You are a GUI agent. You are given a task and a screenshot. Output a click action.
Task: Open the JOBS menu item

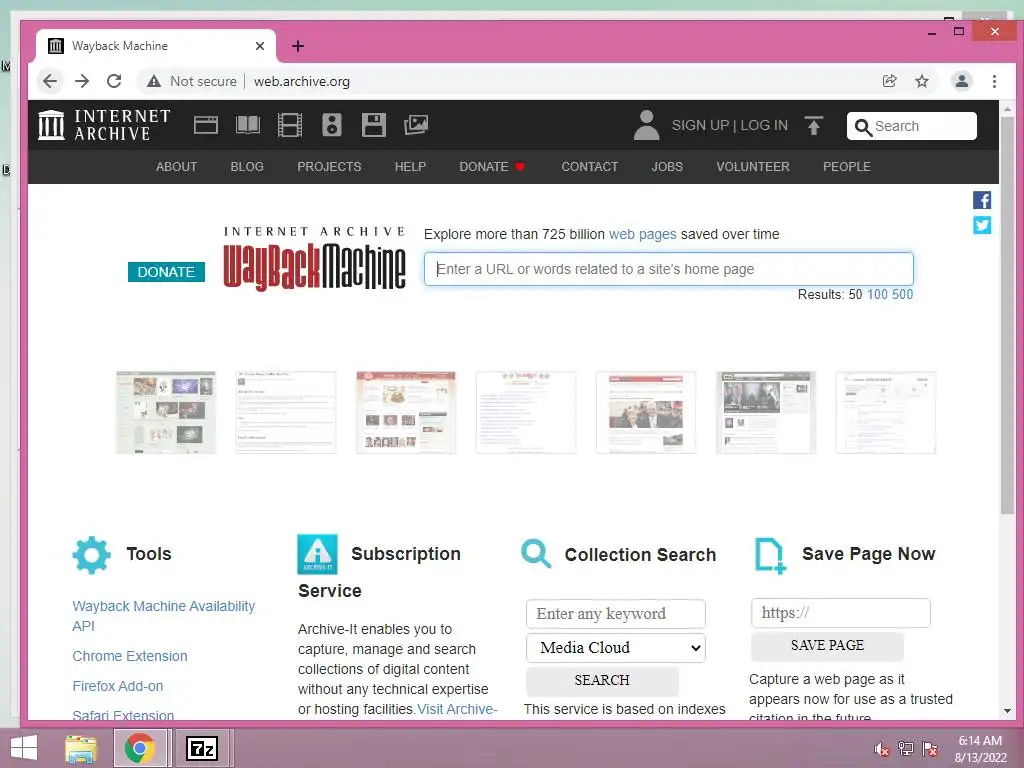pyautogui.click(x=667, y=167)
